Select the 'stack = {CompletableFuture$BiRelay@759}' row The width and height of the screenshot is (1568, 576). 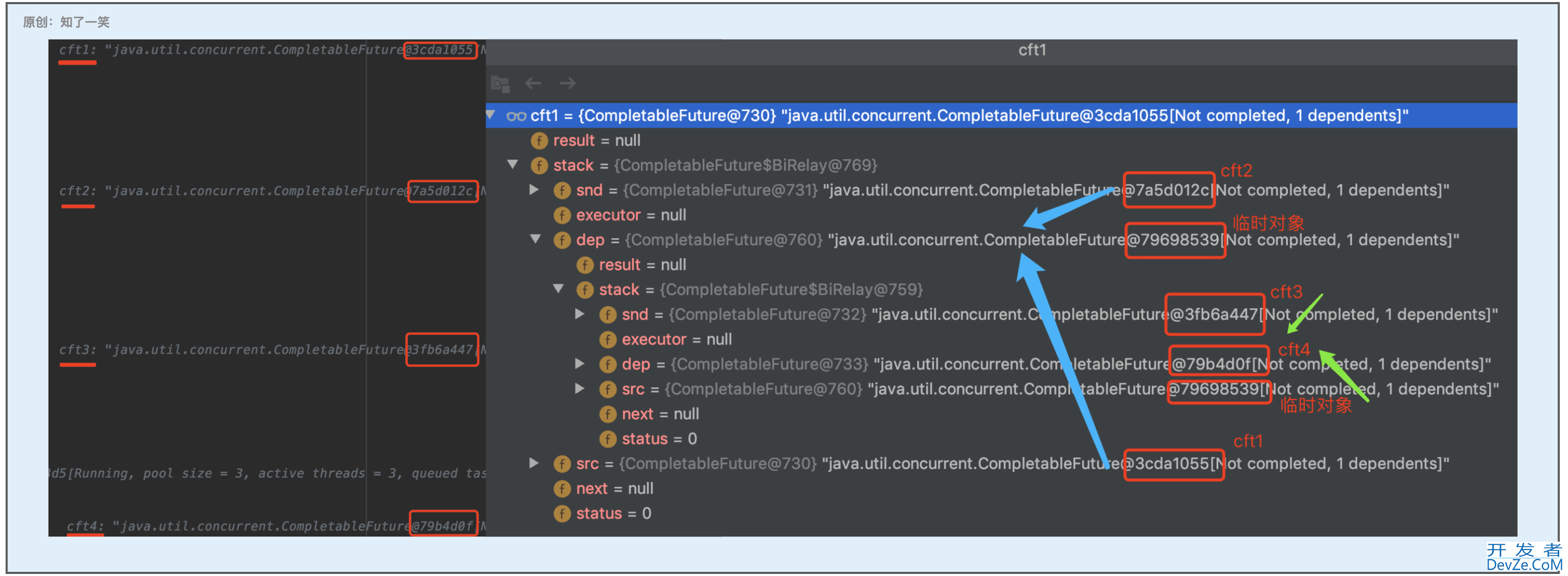(1001, 290)
